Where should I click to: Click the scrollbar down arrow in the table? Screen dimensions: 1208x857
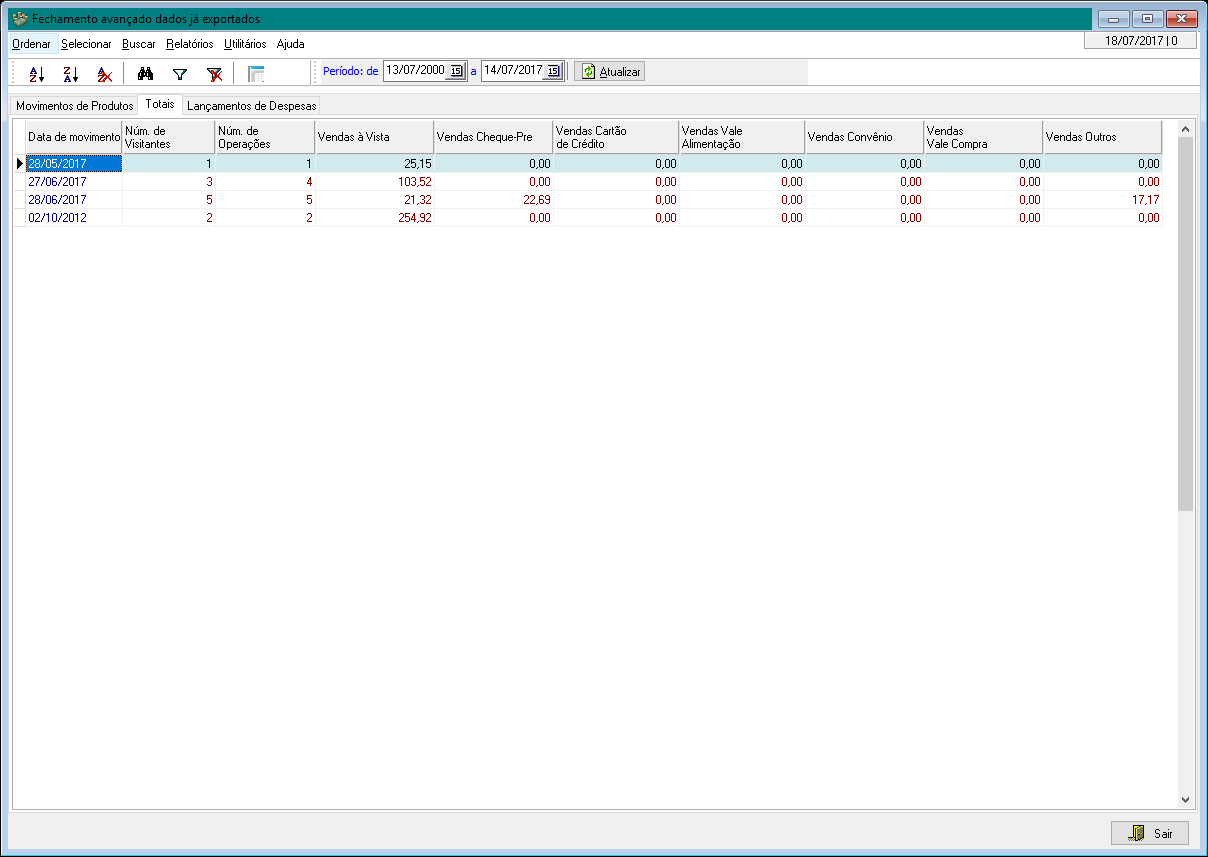1185,800
